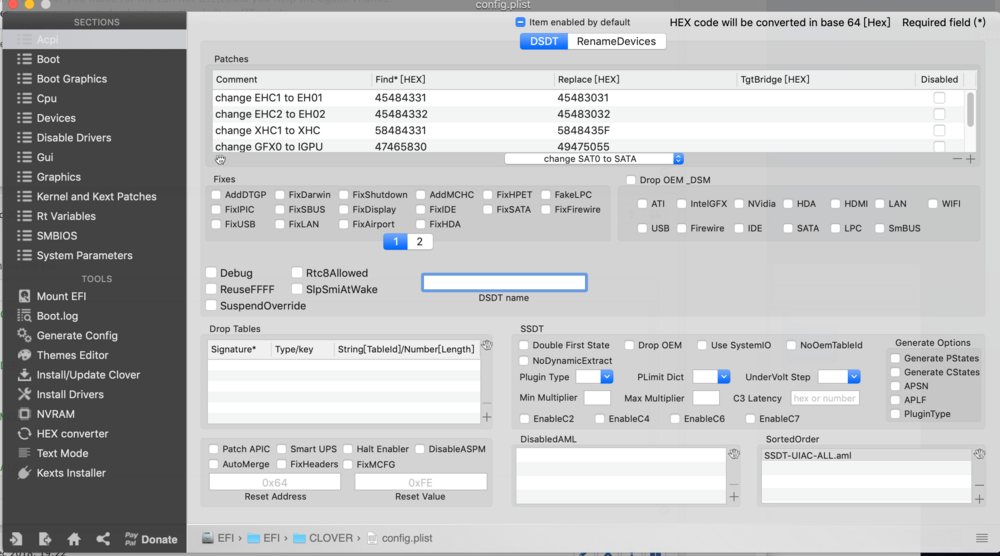Select Kernel and Kext Patches section
Viewport: 1000px width, 556px height.
[x=98, y=197]
